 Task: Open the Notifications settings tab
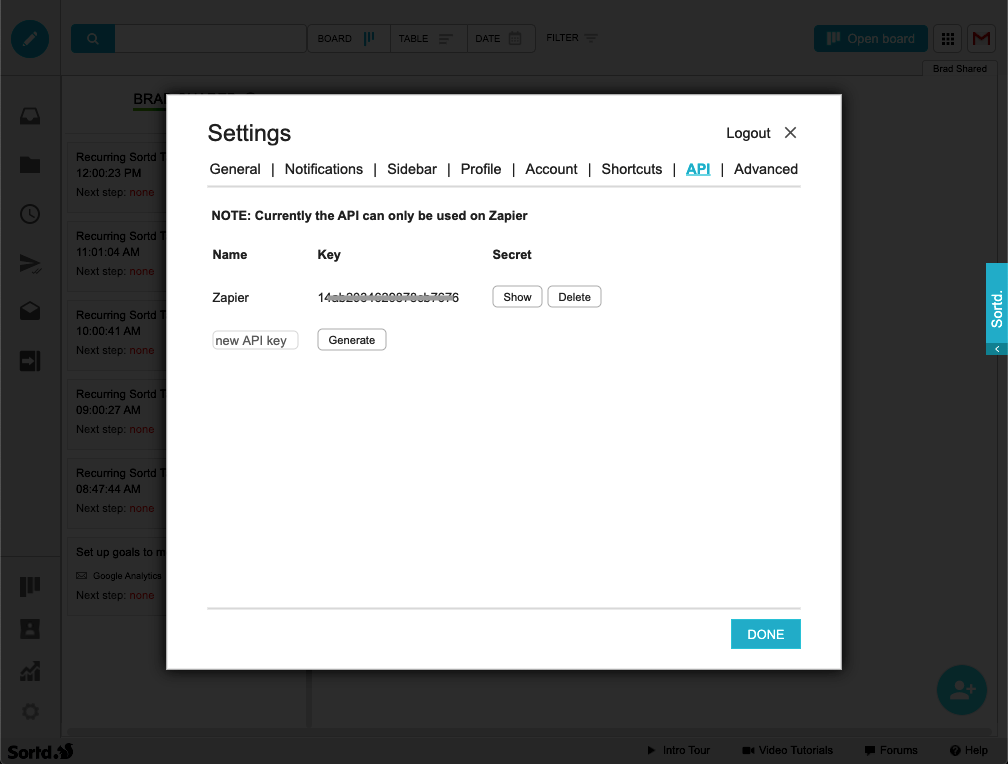[x=324, y=169]
